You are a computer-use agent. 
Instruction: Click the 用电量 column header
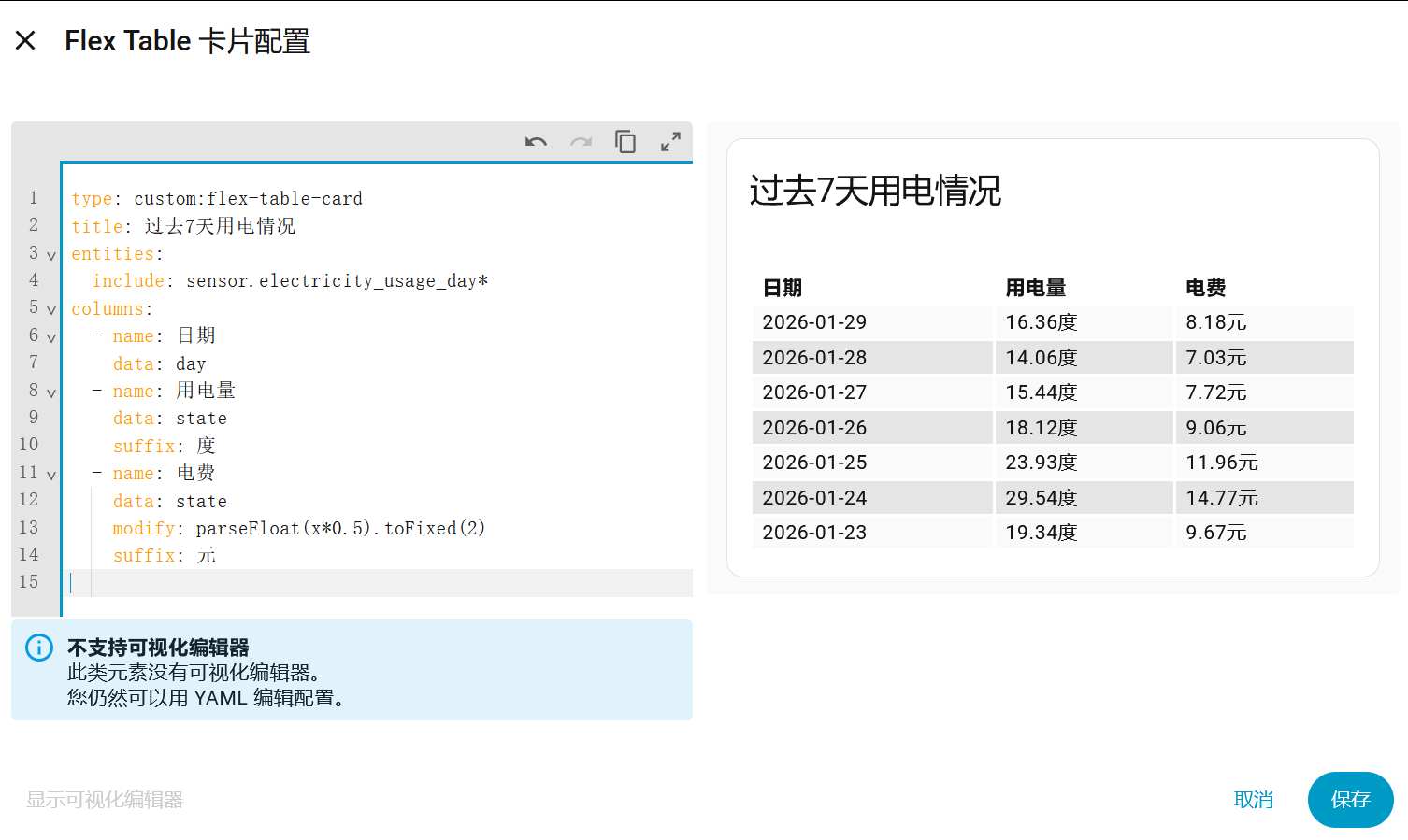click(1036, 288)
